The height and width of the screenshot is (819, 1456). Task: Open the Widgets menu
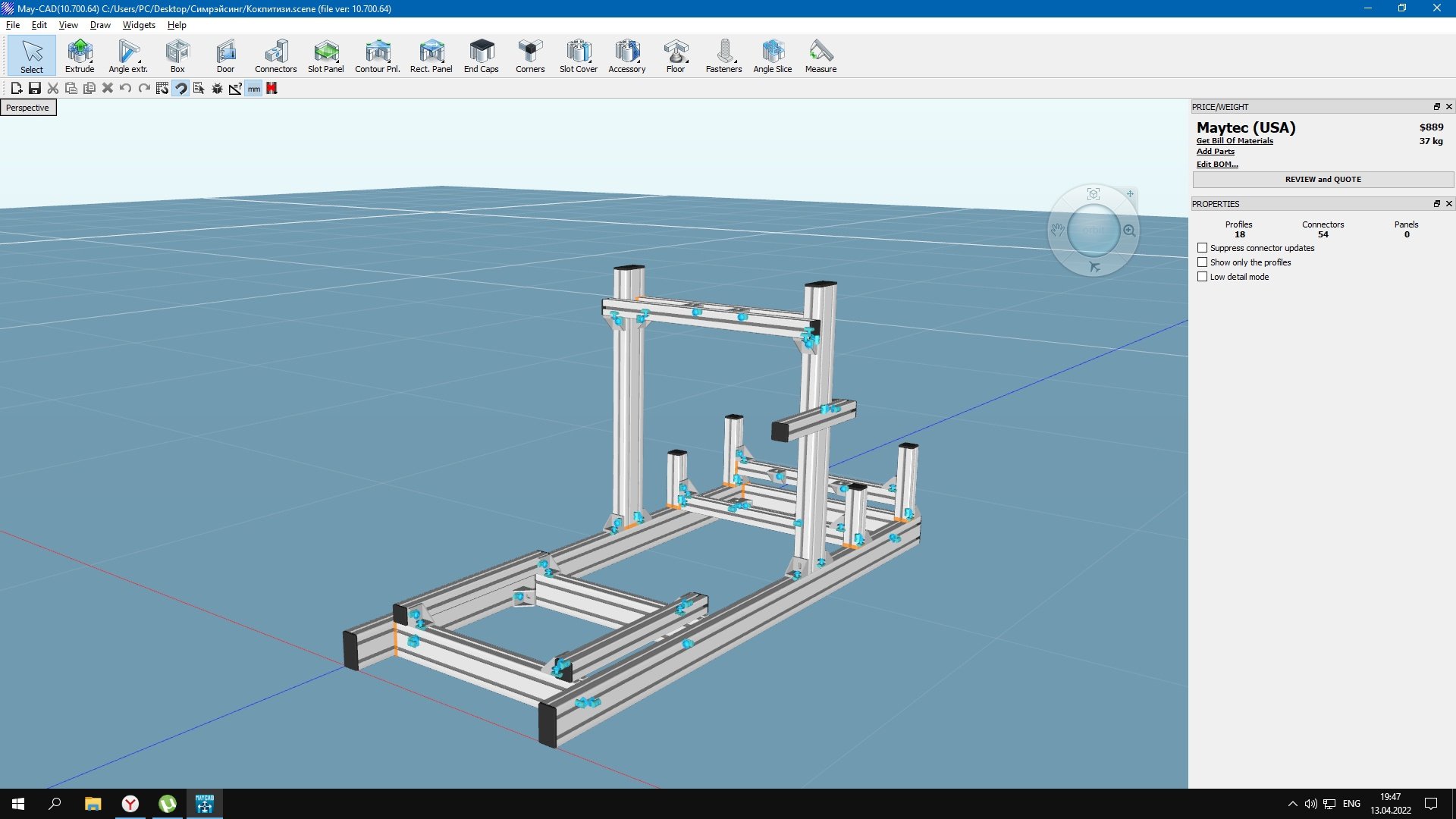(139, 25)
